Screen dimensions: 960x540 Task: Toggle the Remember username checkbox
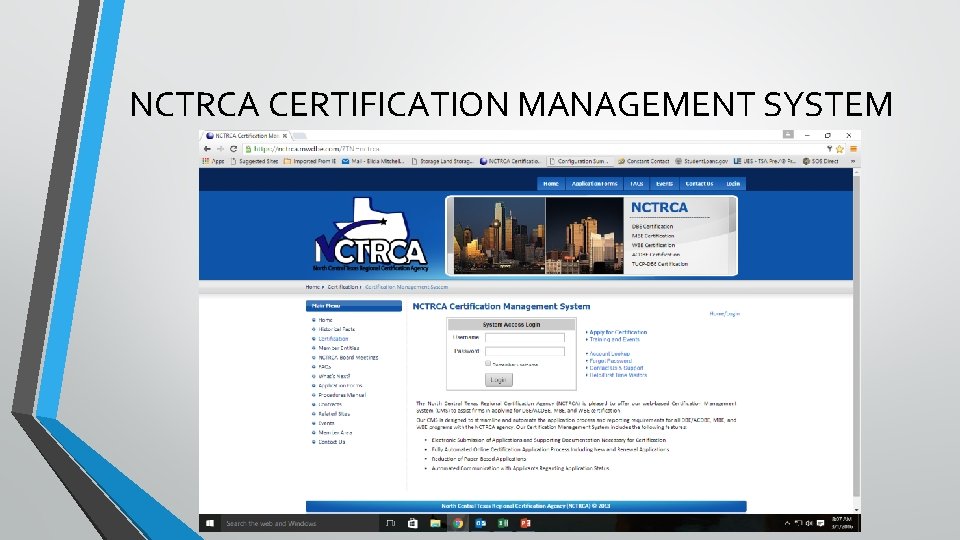(x=488, y=364)
